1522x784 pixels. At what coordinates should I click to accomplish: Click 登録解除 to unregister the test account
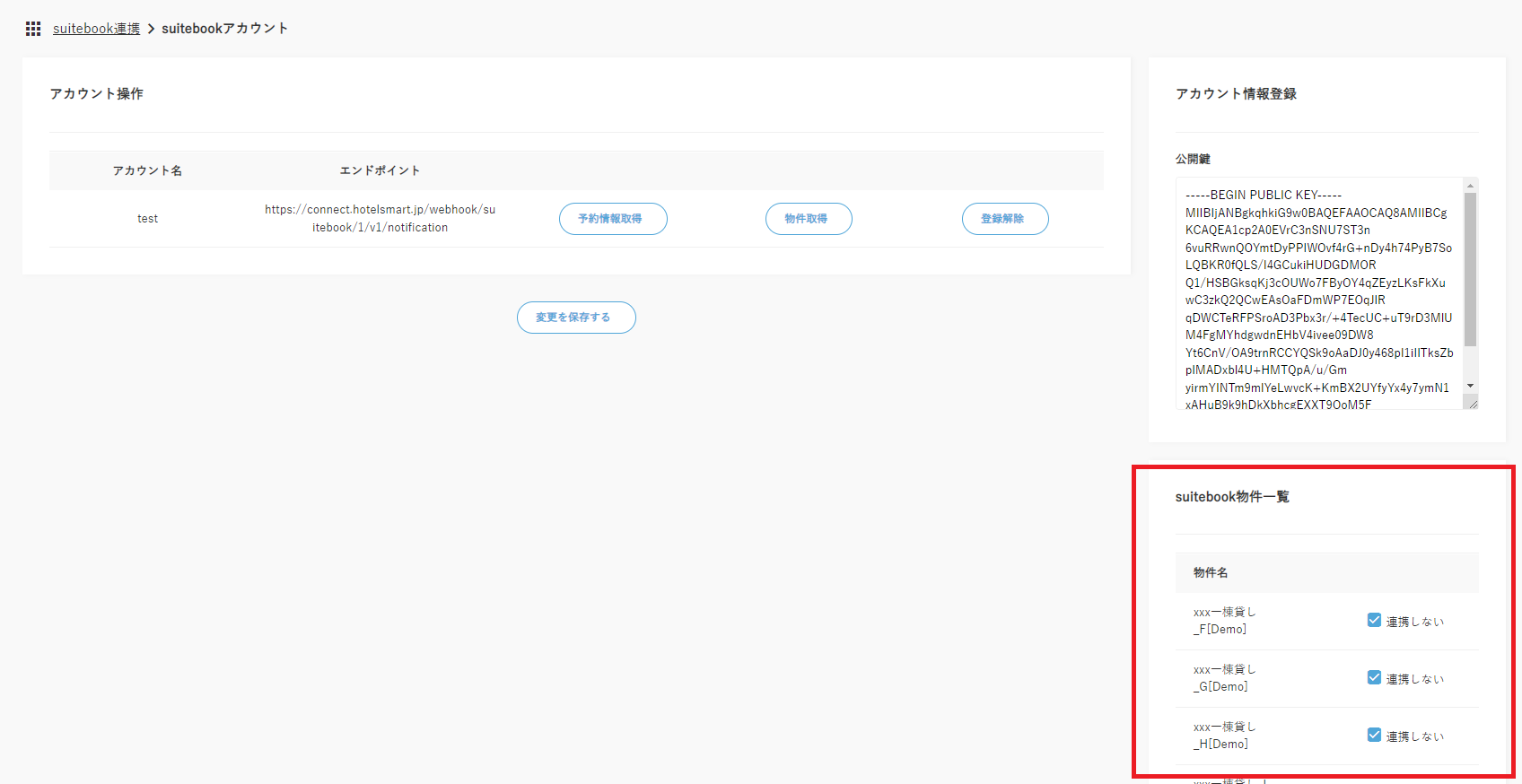[1004, 219]
